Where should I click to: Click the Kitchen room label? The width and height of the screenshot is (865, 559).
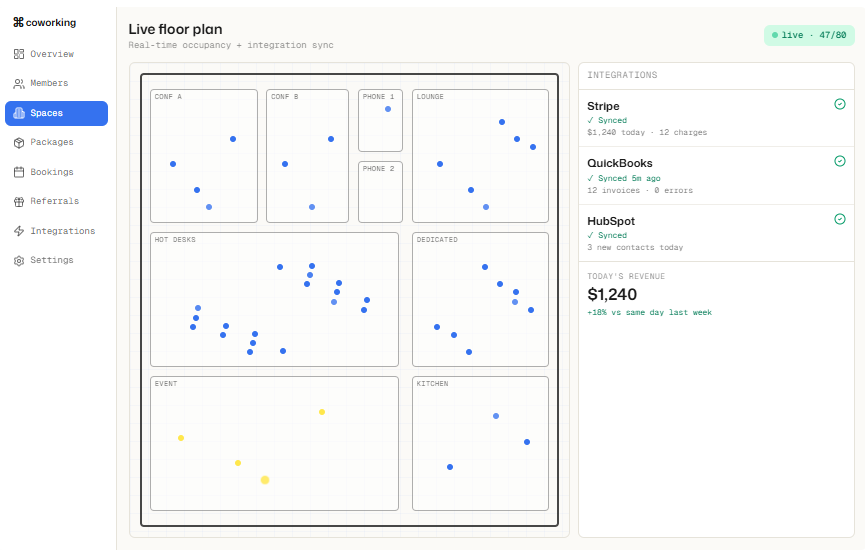tap(432, 384)
